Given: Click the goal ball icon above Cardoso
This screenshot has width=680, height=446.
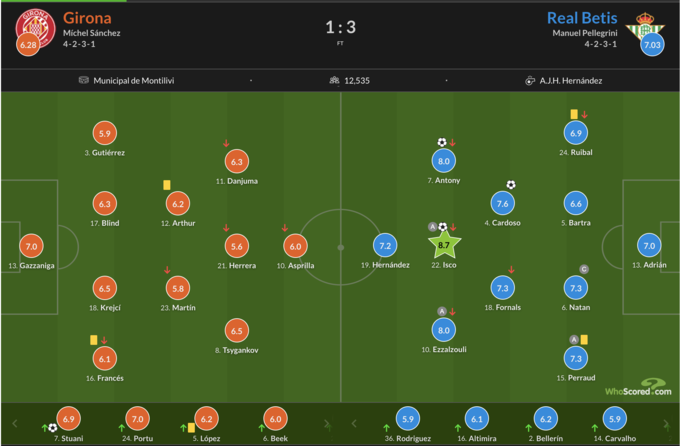Looking at the screenshot, I should (510, 185).
